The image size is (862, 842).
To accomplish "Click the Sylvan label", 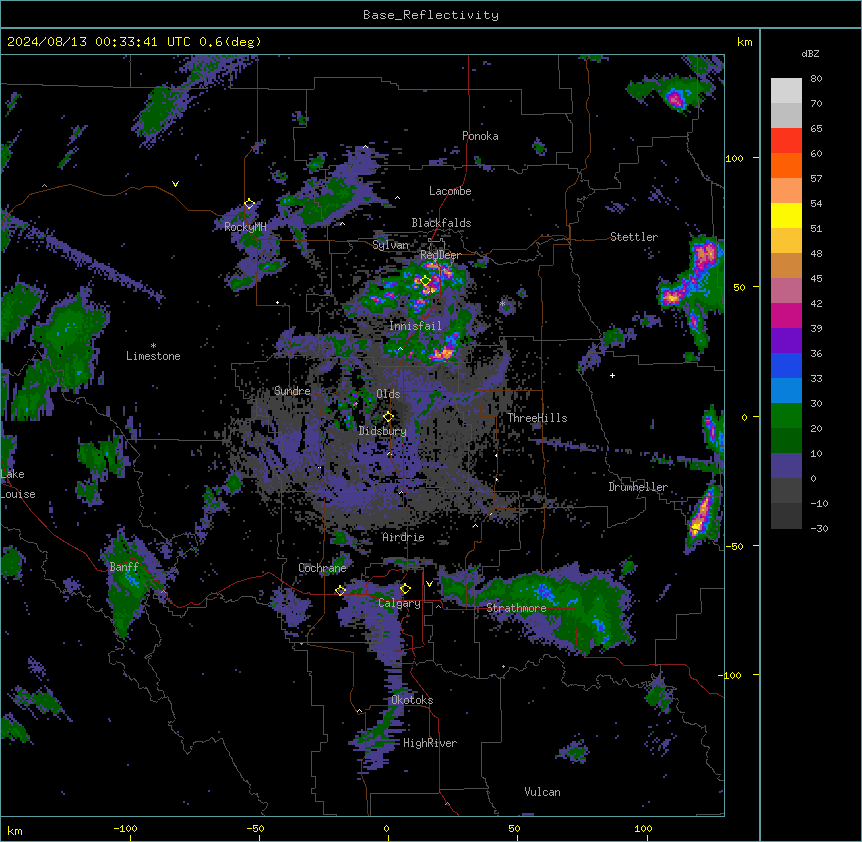I will click(x=390, y=245).
